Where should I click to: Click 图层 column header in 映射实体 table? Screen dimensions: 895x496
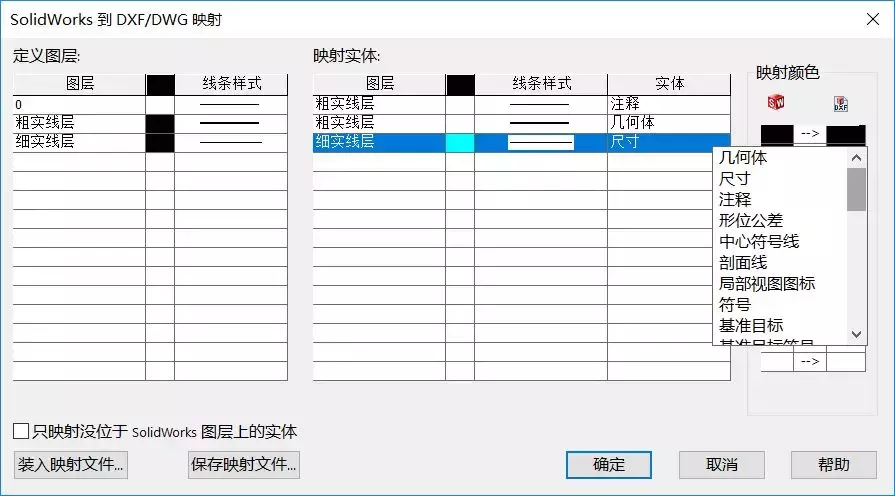379,84
